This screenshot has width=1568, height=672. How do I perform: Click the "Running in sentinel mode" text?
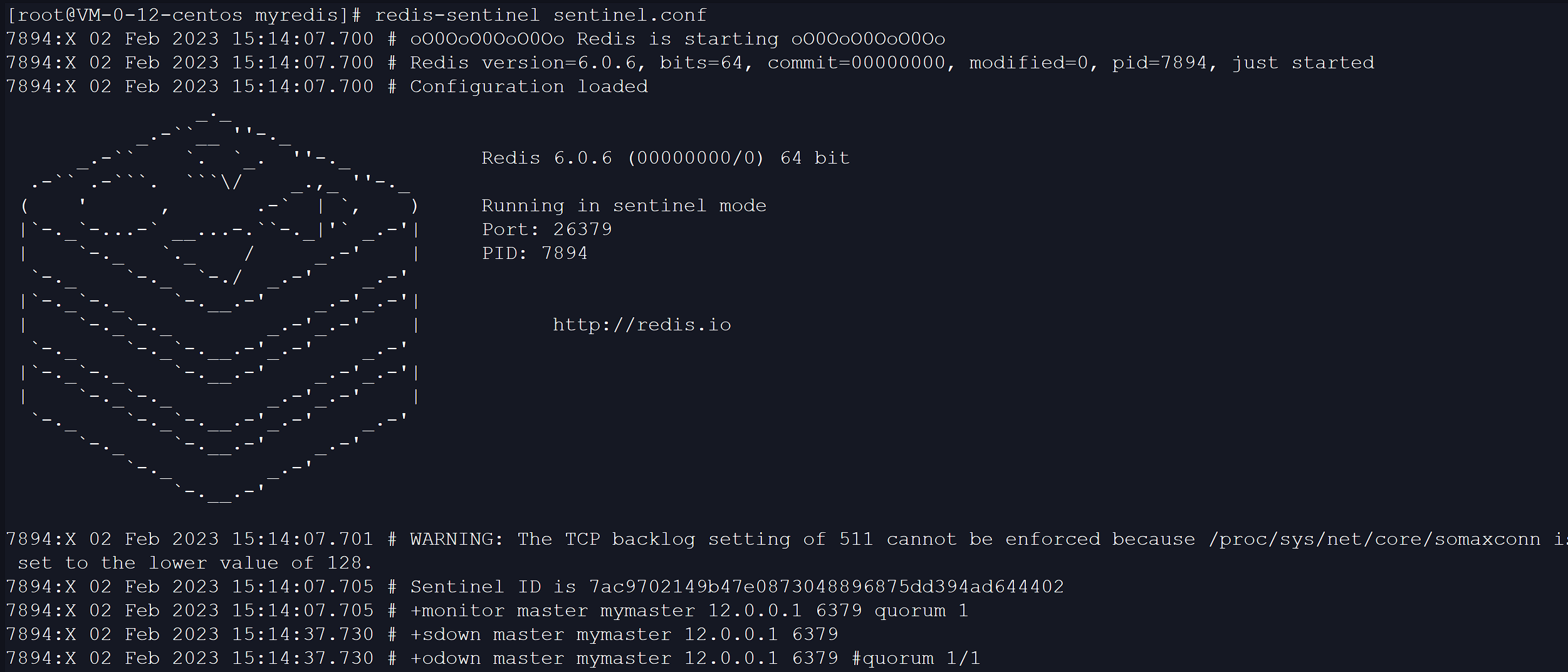pyautogui.click(x=624, y=206)
